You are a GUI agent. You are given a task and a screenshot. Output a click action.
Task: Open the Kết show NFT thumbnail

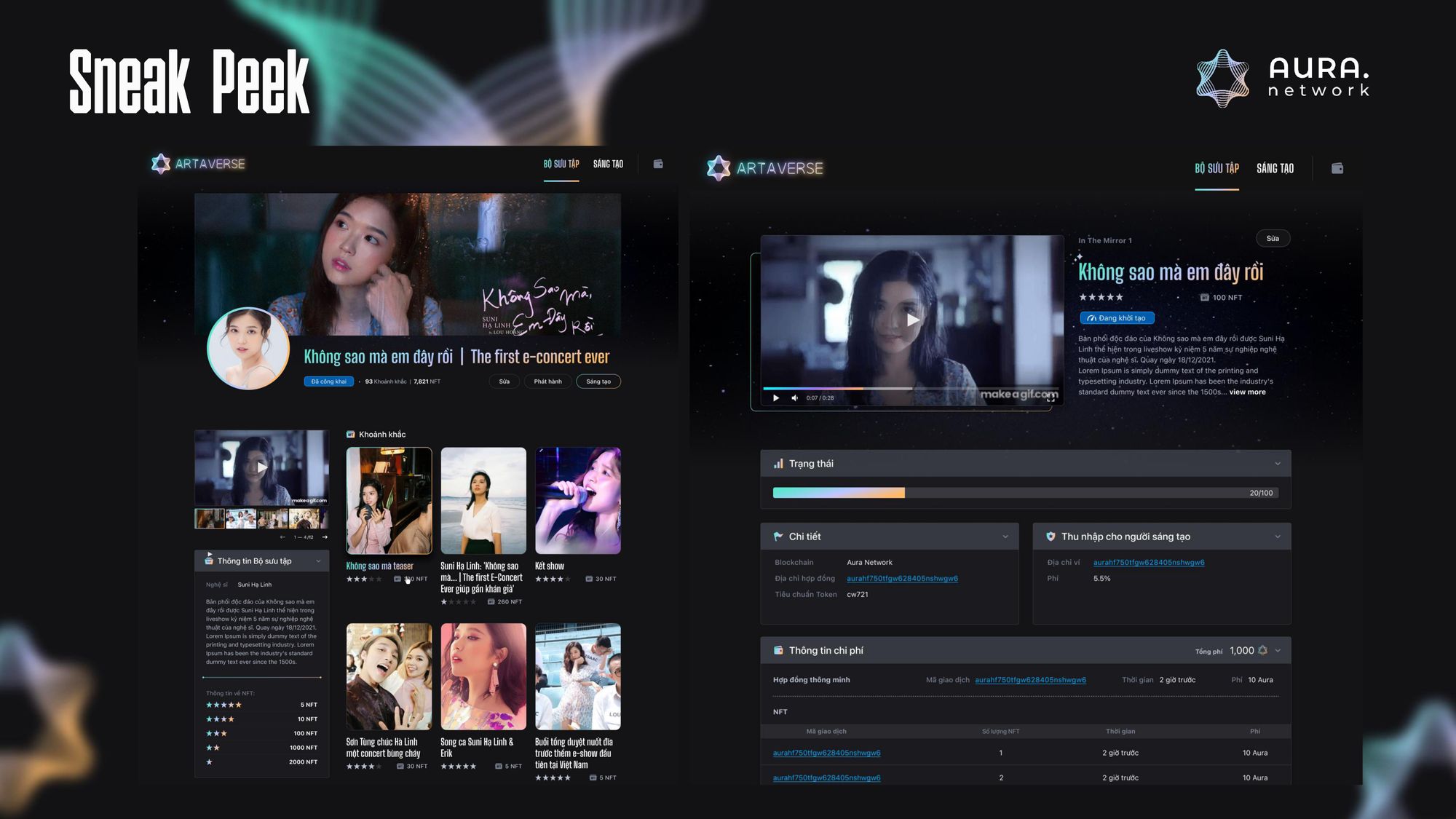point(577,501)
